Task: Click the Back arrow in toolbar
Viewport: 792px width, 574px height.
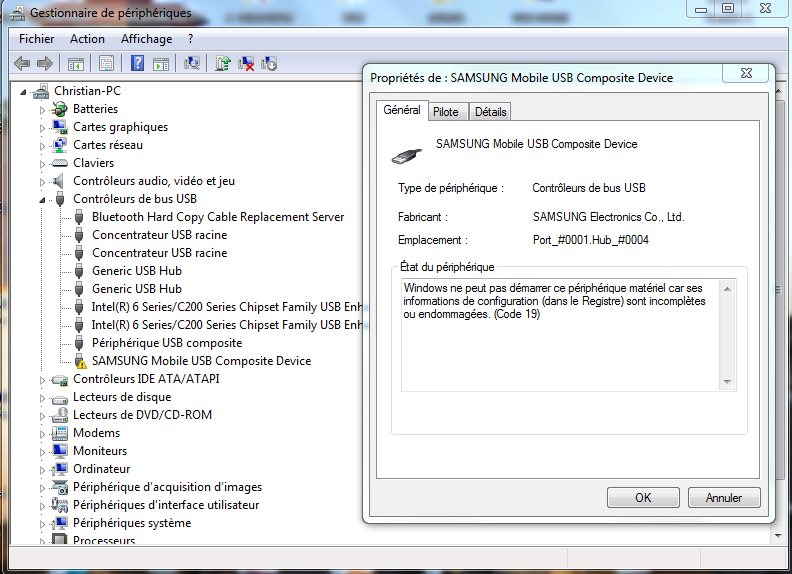Action: (x=22, y=63)
